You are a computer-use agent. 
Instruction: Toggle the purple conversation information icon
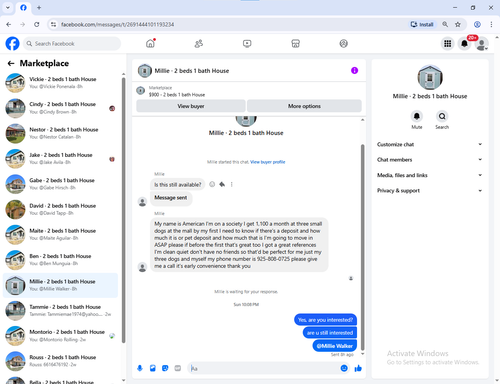click(x=354, y=70)
